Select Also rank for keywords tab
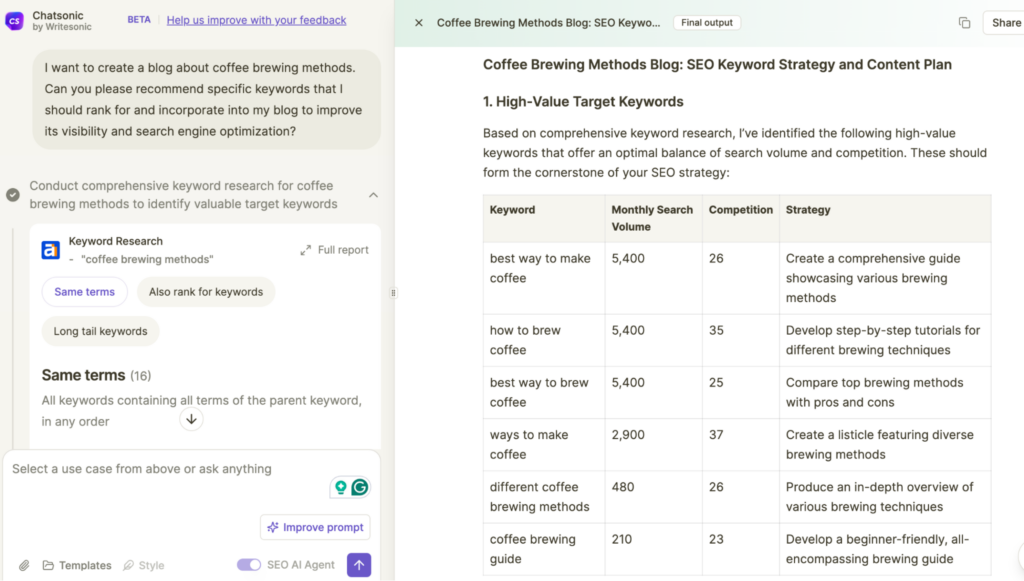 pyautogui.click(x=206, y=292)
